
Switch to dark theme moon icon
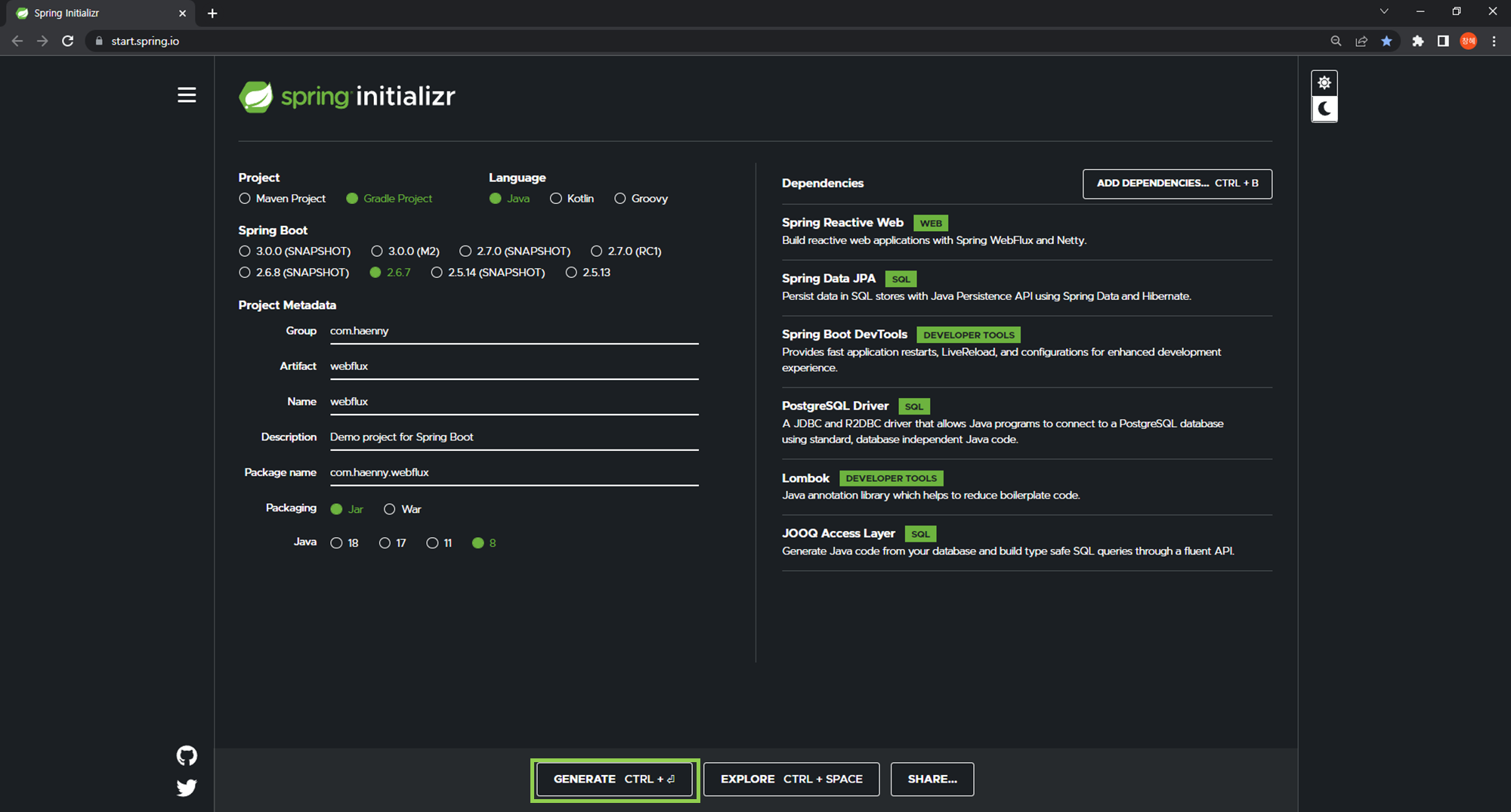tap(1324, 109)
